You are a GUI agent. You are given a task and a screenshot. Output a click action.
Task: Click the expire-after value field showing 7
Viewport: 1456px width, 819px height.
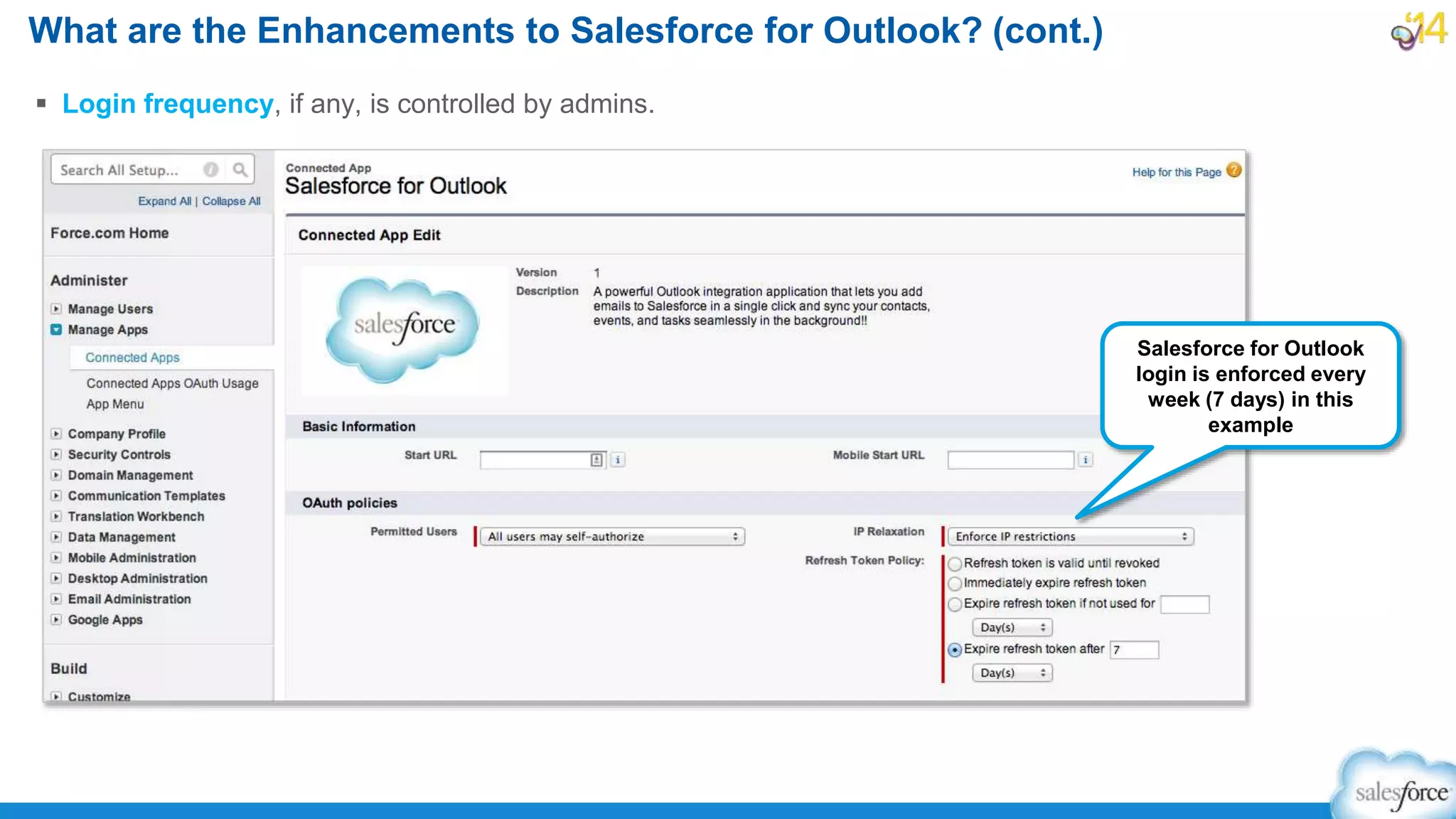tap(1135, 650)
